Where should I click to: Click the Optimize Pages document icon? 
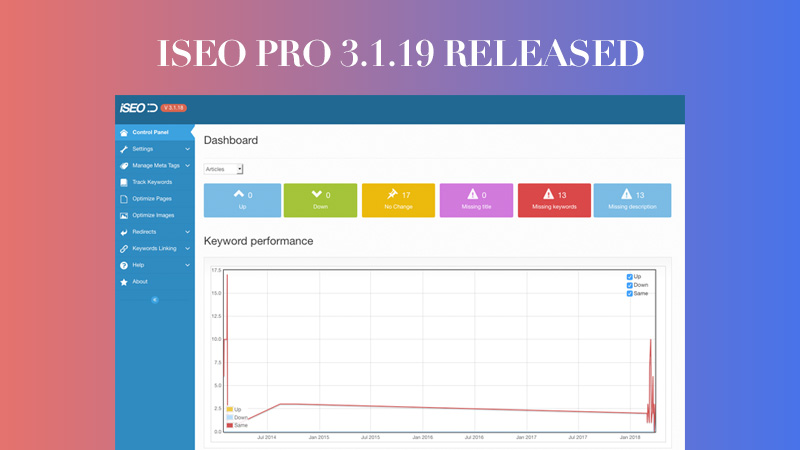[124, 199]
